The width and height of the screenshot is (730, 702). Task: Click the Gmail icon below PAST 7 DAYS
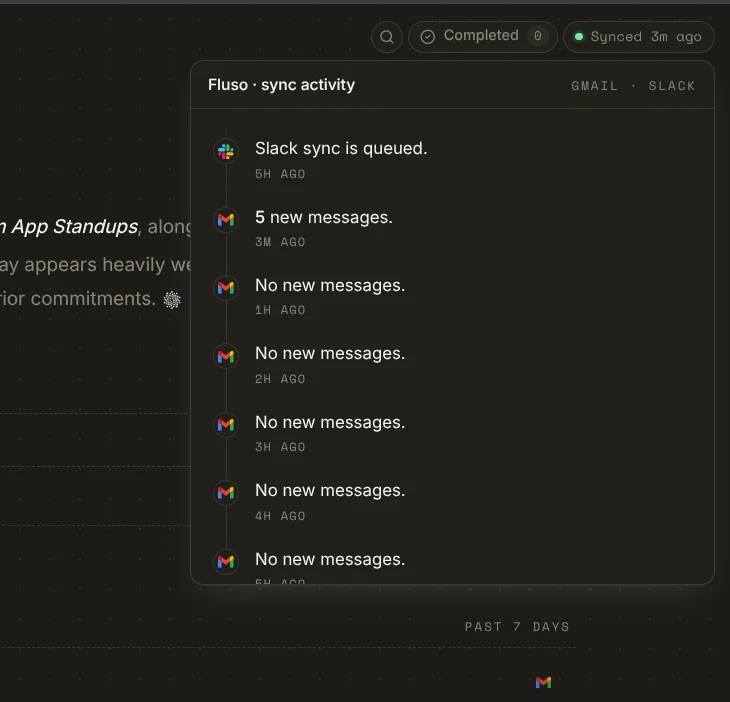tap(543, 682)
